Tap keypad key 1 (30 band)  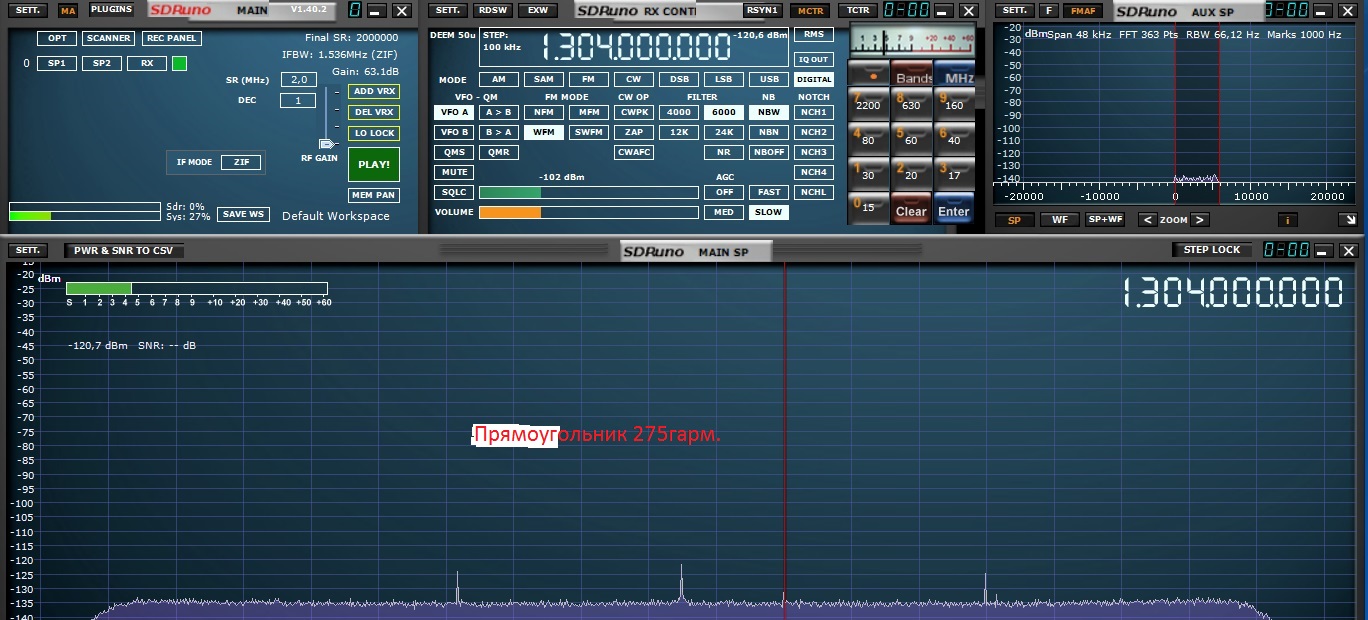867,171
